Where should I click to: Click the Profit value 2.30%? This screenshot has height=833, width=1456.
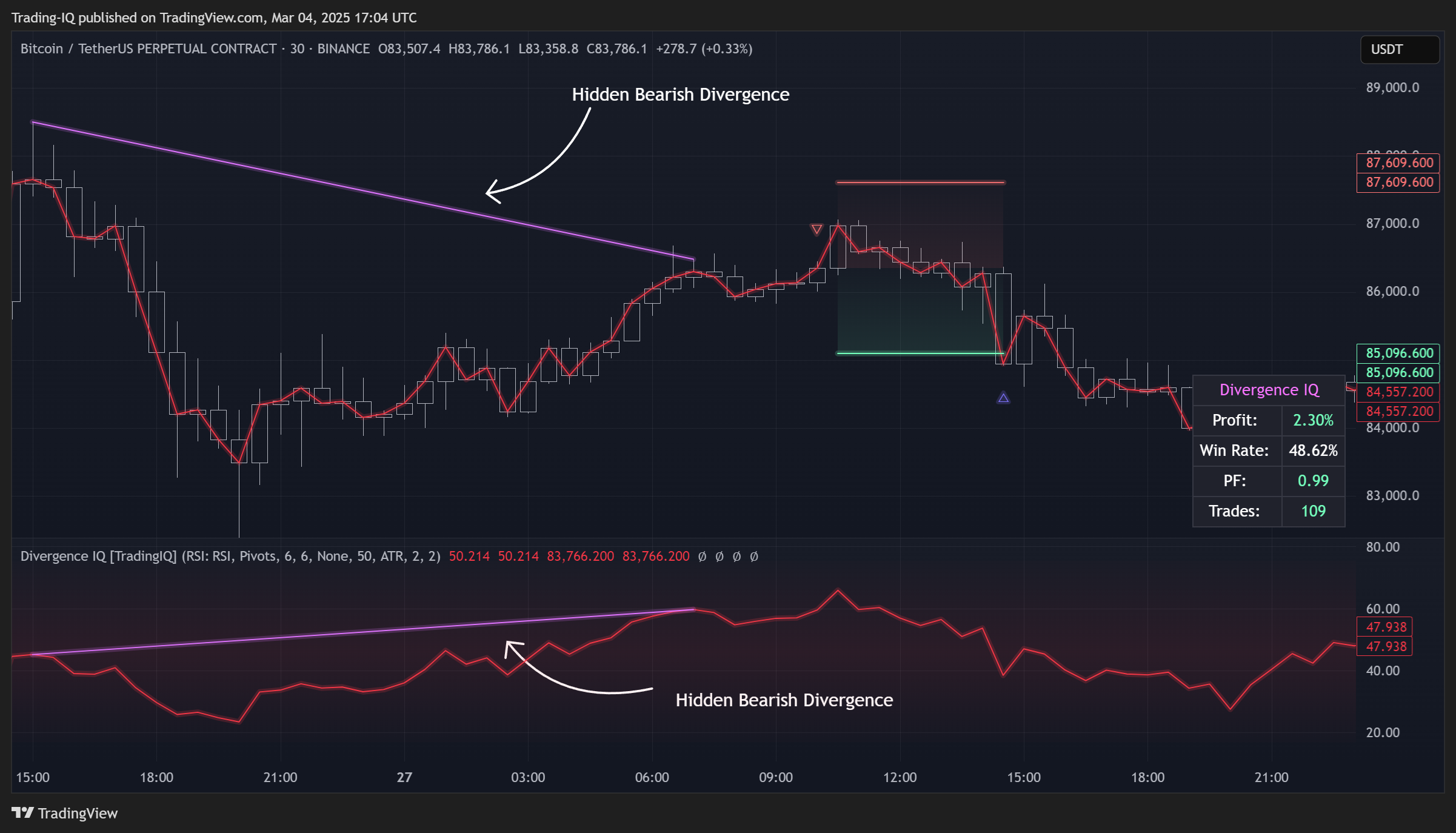click(1313, 420)
